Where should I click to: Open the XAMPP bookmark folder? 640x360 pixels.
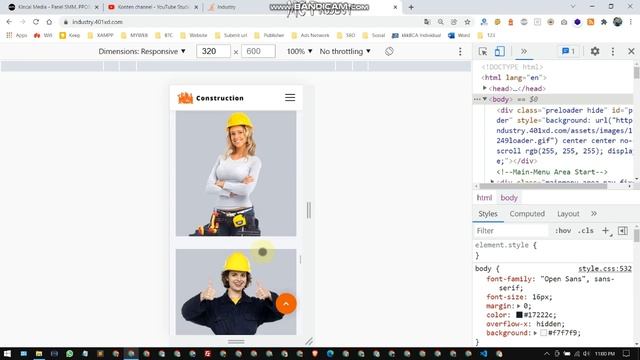point(100,36)
